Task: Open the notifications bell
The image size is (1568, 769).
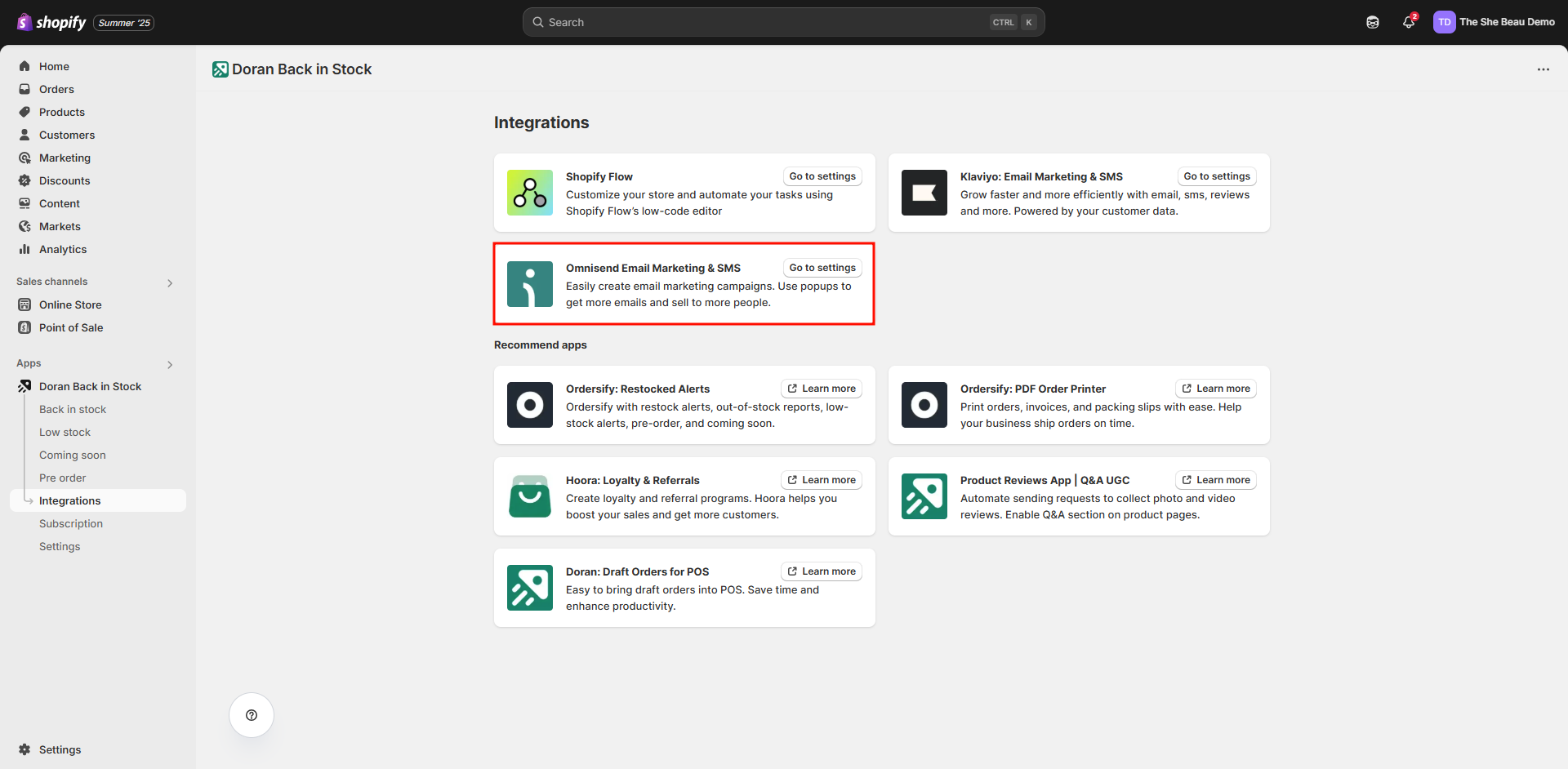Action: (1409, 22)
